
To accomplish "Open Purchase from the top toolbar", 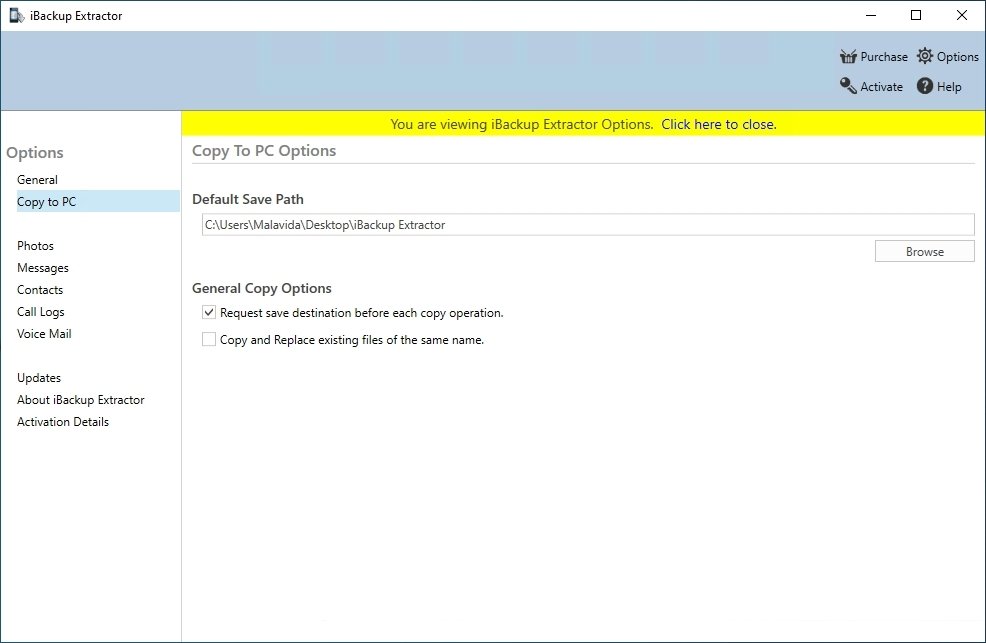I will click(884, 57).
